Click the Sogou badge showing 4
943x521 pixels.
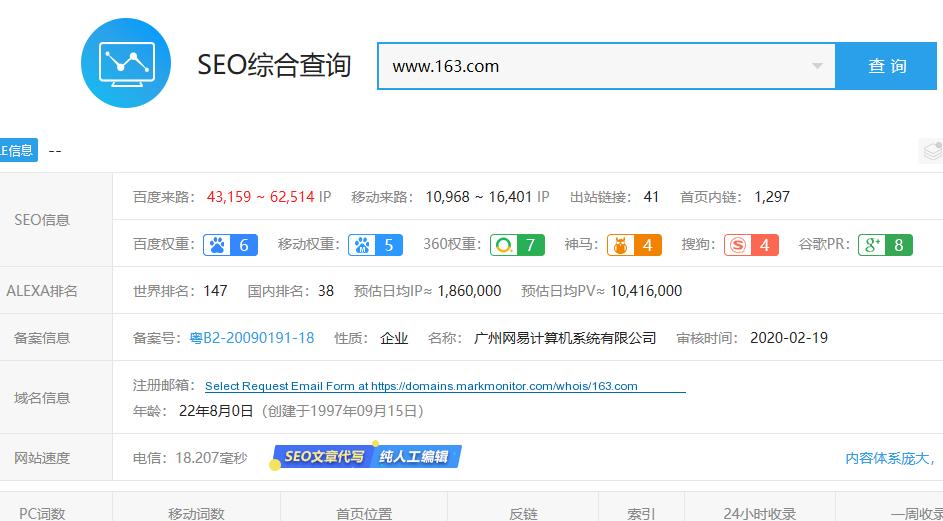click(751, 245)
